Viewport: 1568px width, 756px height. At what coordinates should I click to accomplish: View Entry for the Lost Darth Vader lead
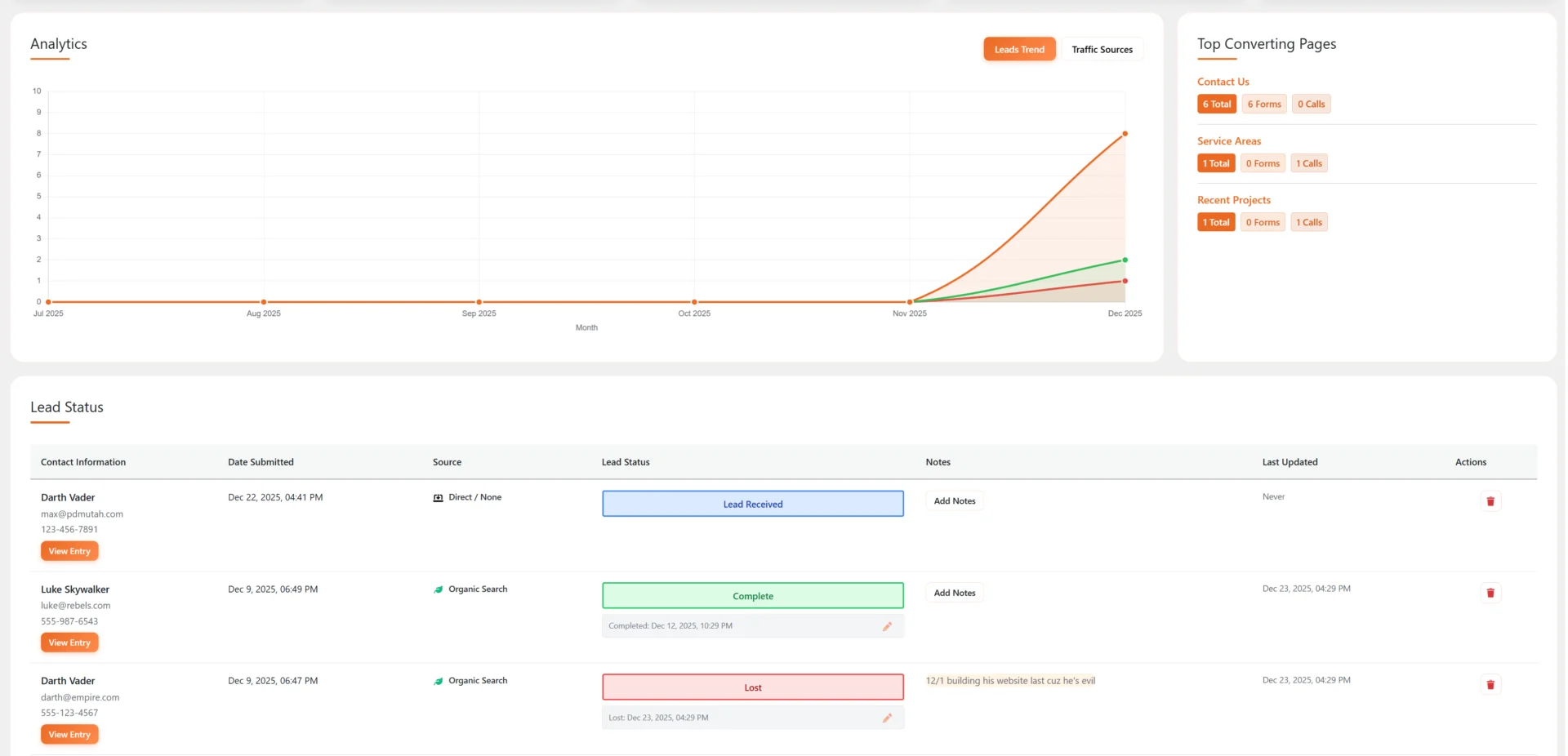click(69, 734)
